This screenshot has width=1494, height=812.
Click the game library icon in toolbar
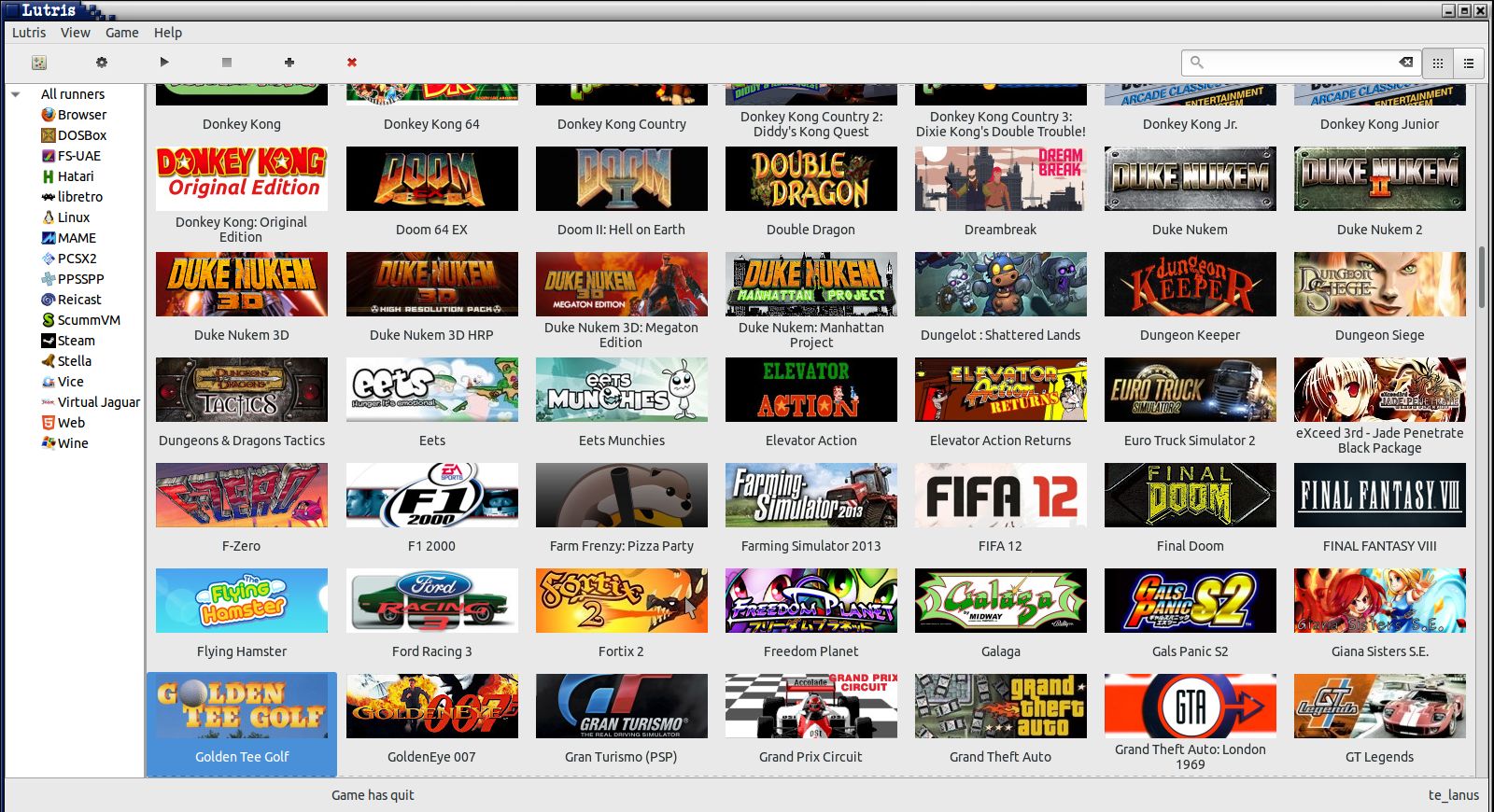[39, 63]
